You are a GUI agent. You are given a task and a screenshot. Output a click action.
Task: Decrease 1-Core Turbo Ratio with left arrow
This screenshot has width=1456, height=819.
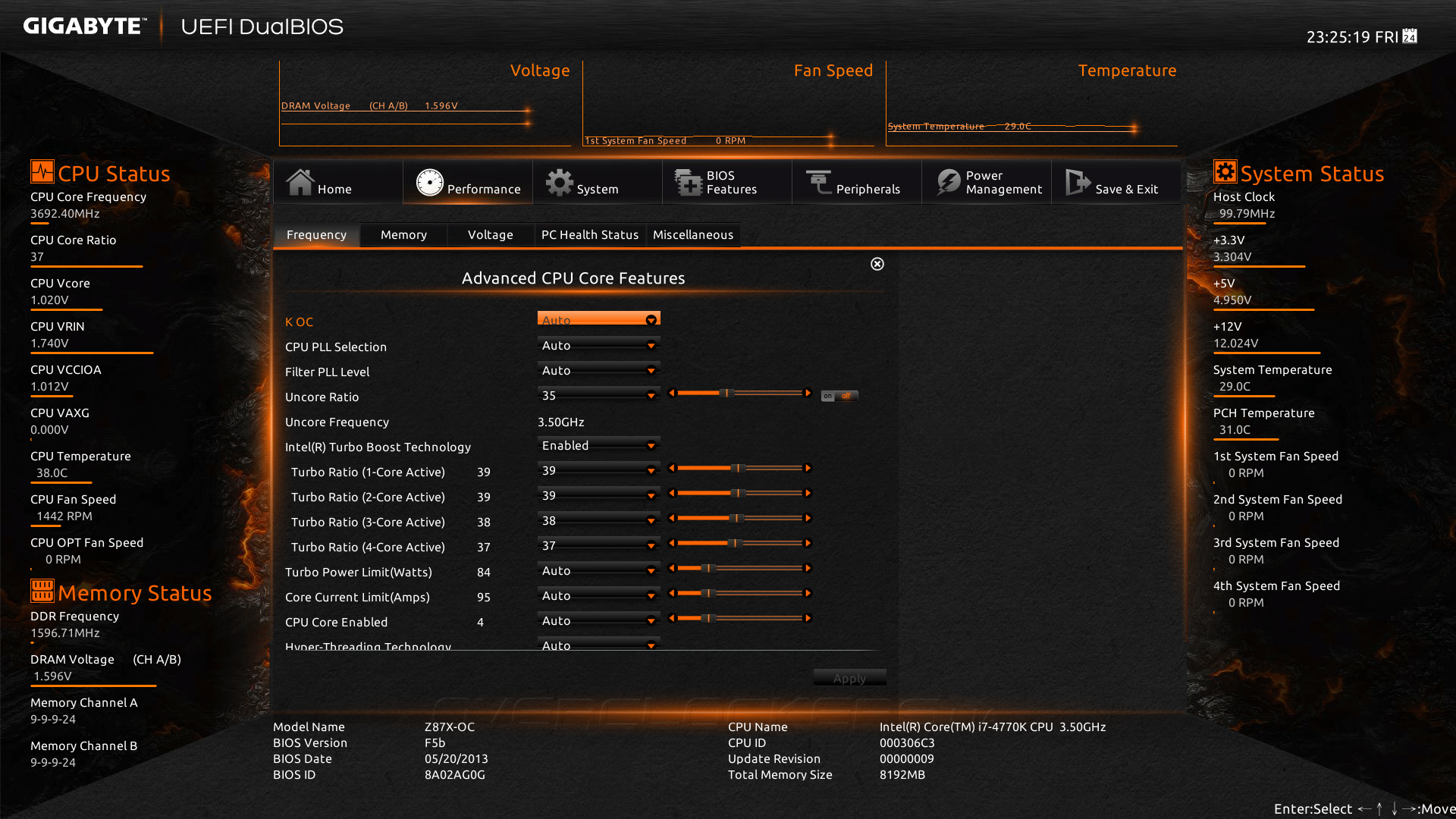click(671, 468)
